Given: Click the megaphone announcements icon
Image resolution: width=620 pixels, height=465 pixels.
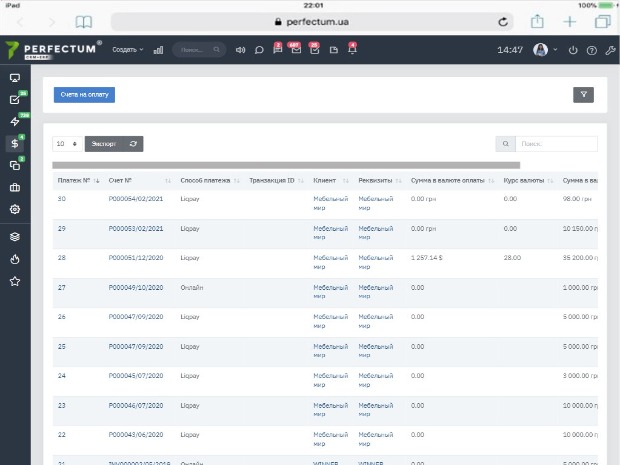Looking at the screenshot, I should [x=240, y=50].
